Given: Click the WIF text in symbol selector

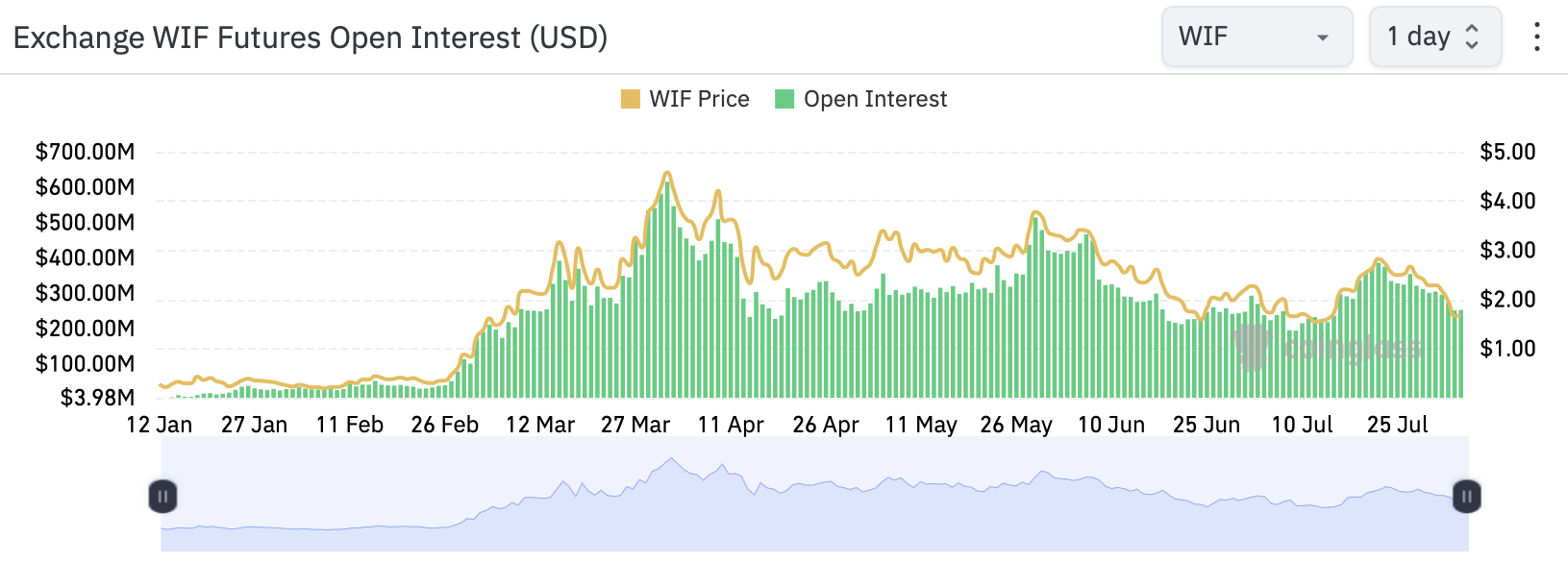Looking at the screenshot, I should point(1204,37).
